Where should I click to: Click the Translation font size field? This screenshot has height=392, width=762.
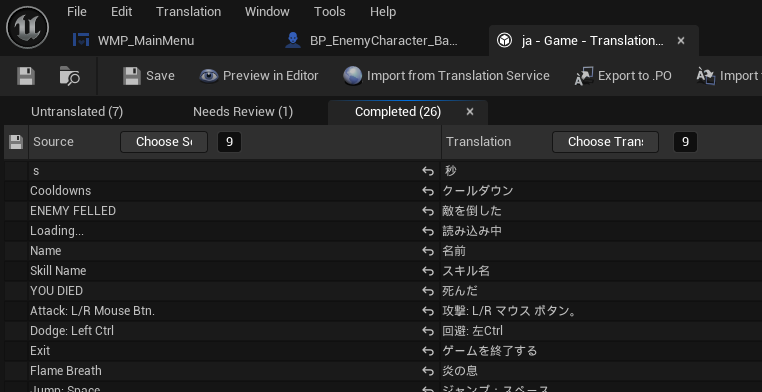point(685,142)
